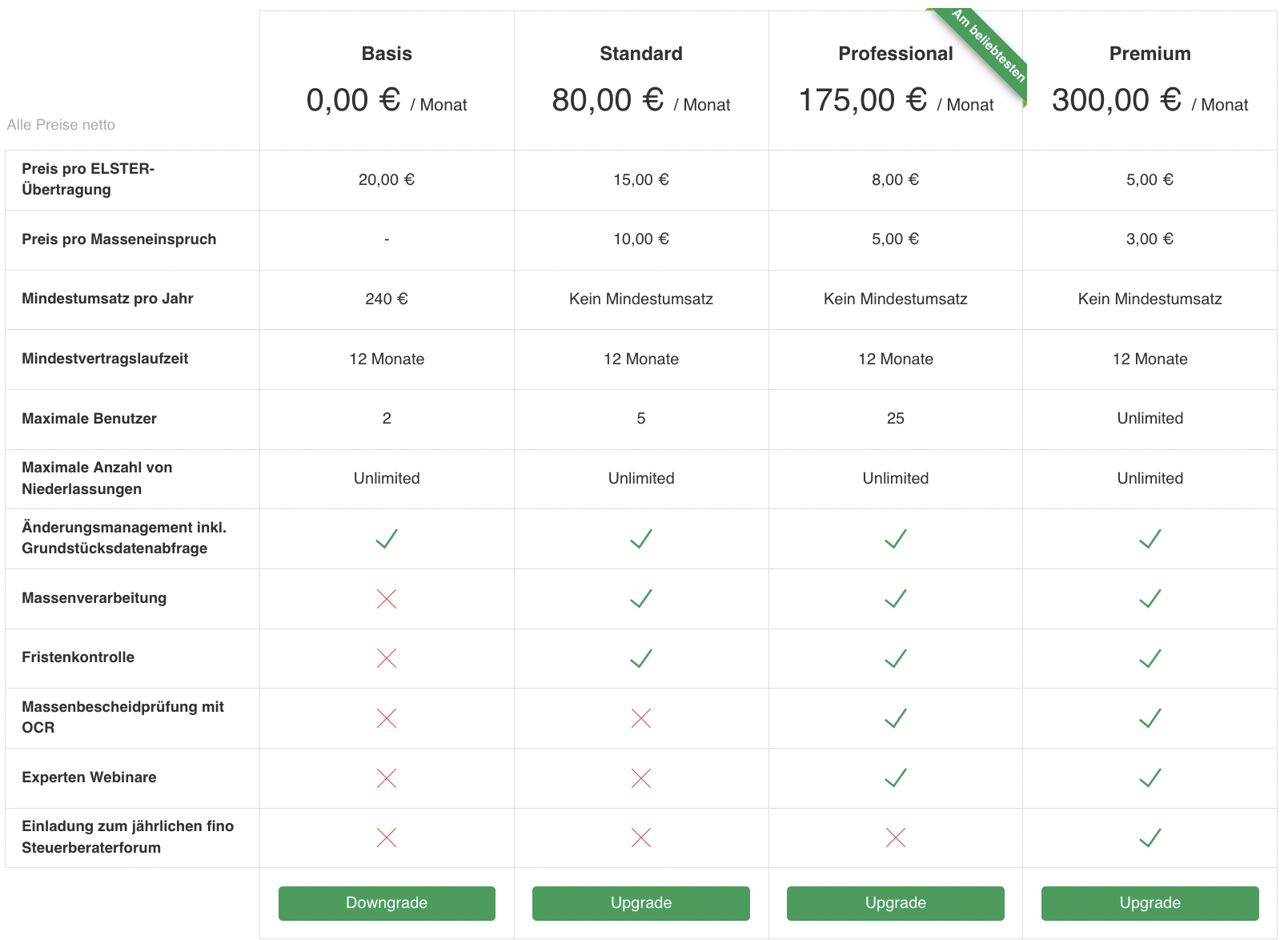Viewport: 1288px width, 940px height.
Task: Select the Professional plan heading
Action: coord(896,54)
